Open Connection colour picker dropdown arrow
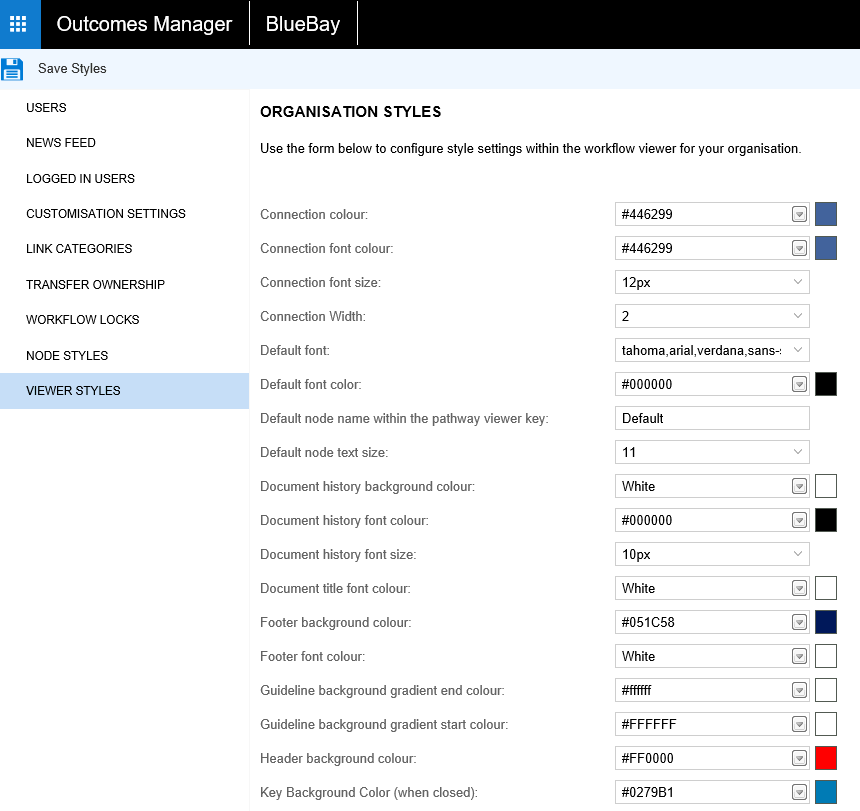 pyautogui.click(x=799, y=214)
